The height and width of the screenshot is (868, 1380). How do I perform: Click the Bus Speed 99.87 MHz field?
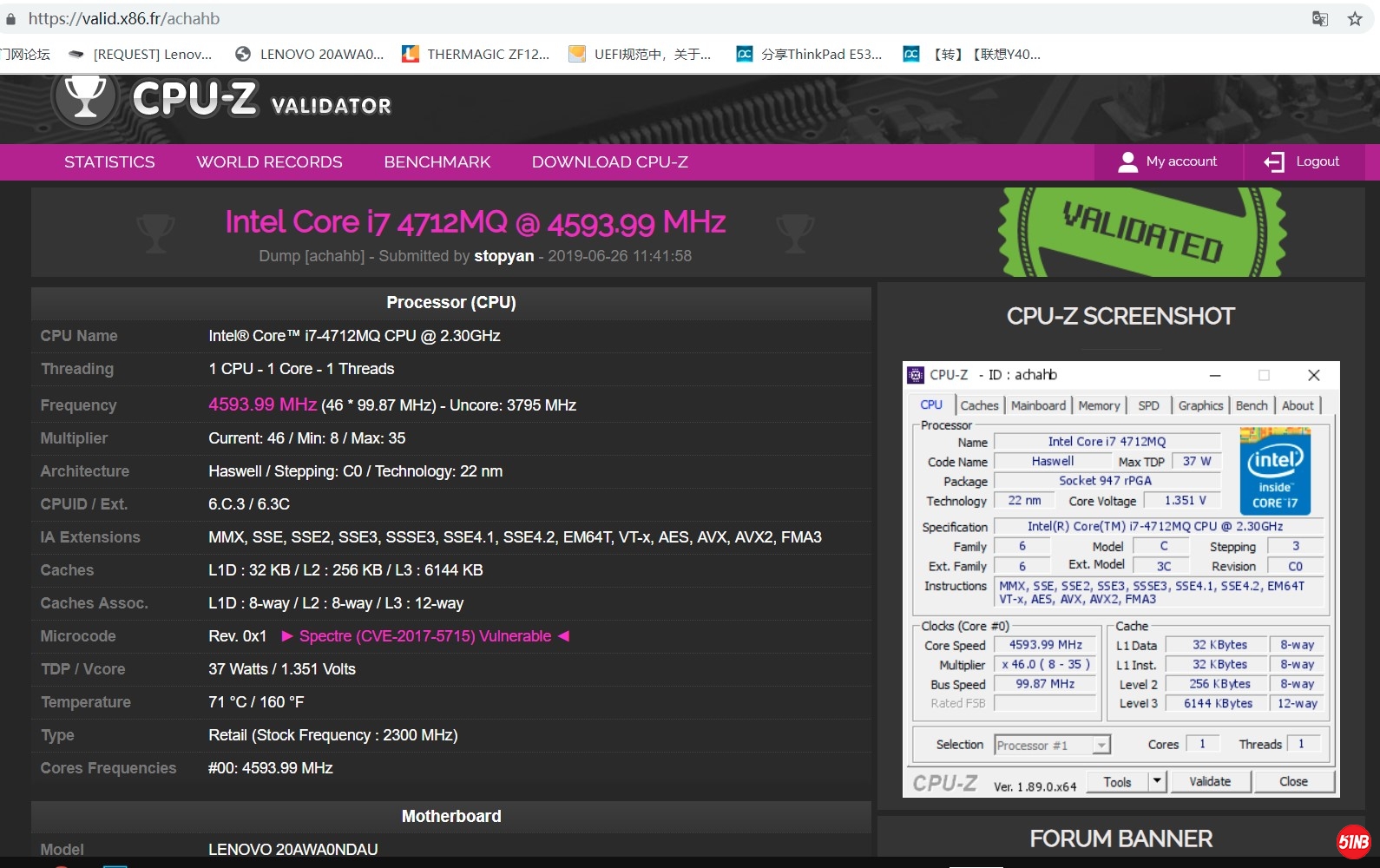click(1045, 684)
